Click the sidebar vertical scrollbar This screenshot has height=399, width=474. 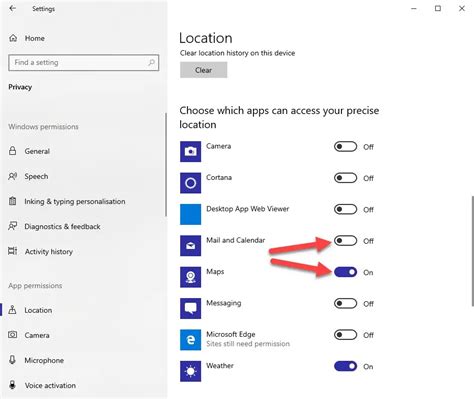(166, 165)
